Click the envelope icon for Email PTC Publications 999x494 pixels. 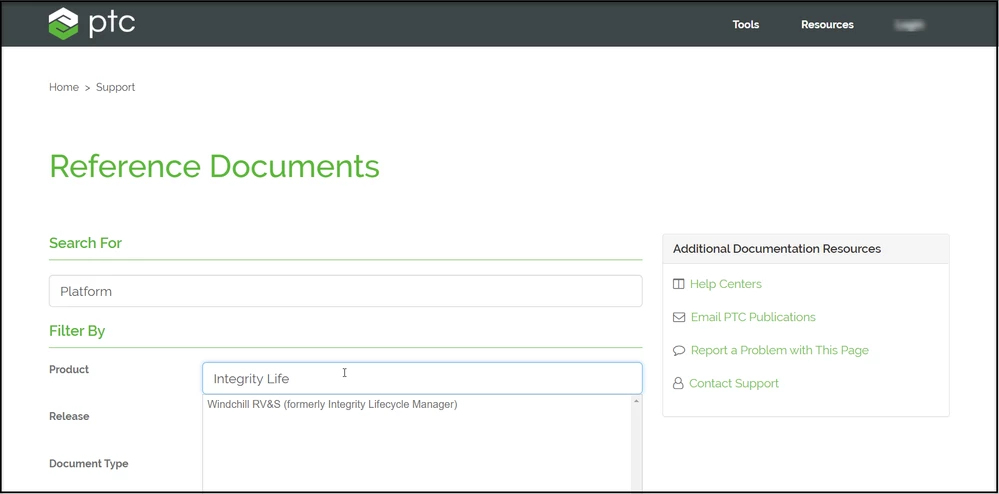point(679,317)
